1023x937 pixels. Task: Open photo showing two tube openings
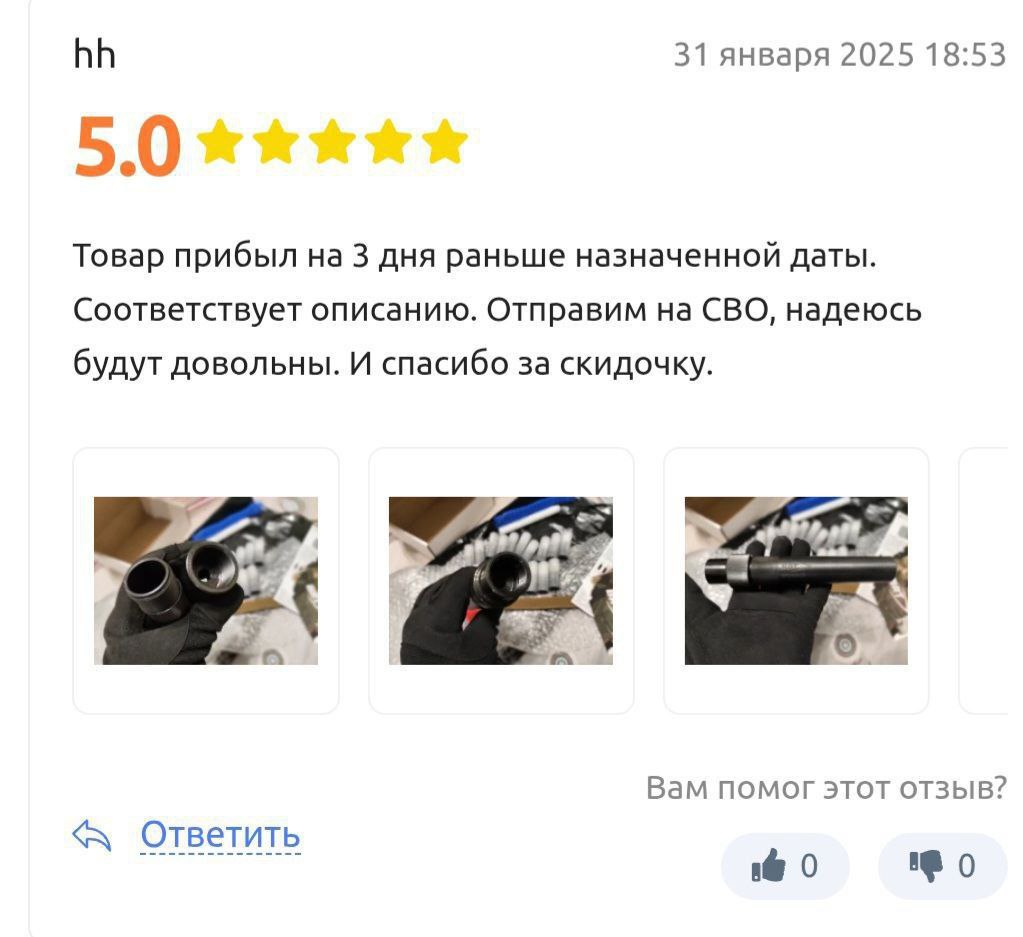click(x=206, y=581)
